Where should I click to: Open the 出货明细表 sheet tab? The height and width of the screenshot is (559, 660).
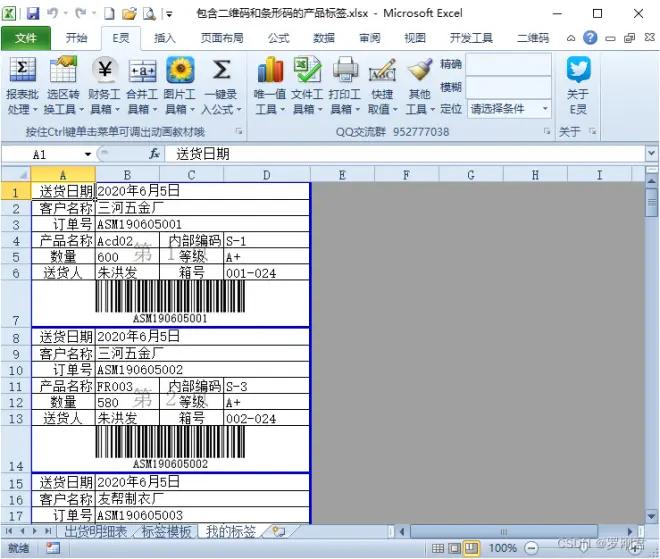(96, 532)
